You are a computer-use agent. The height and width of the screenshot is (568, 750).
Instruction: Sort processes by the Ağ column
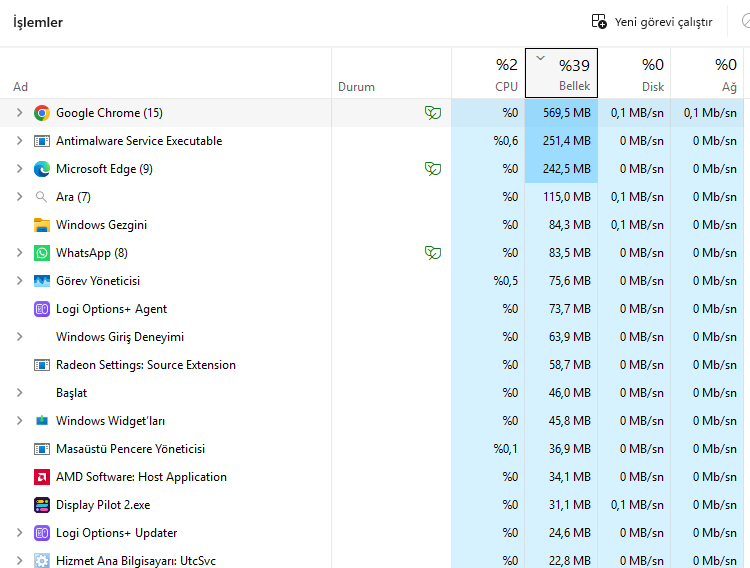click(707, 73)
